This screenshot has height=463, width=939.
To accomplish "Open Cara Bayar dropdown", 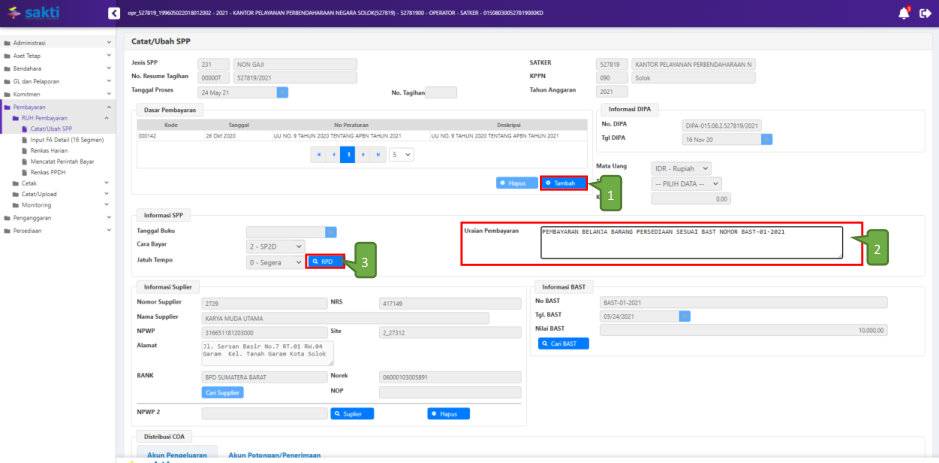I will click(x=273, y=247).
